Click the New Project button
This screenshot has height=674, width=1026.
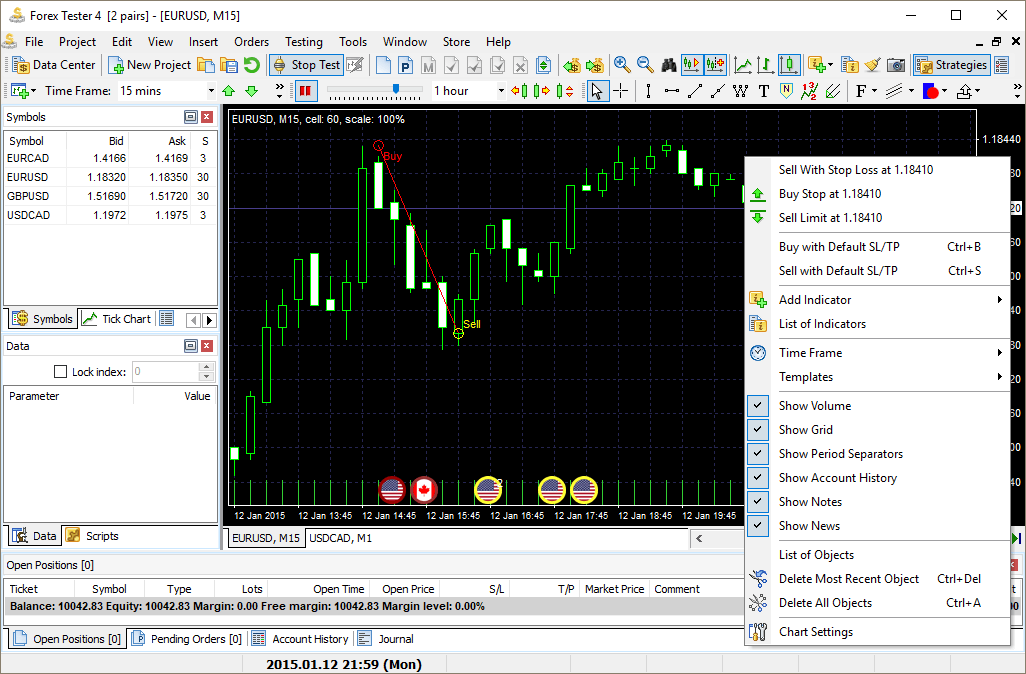(150, 65)
